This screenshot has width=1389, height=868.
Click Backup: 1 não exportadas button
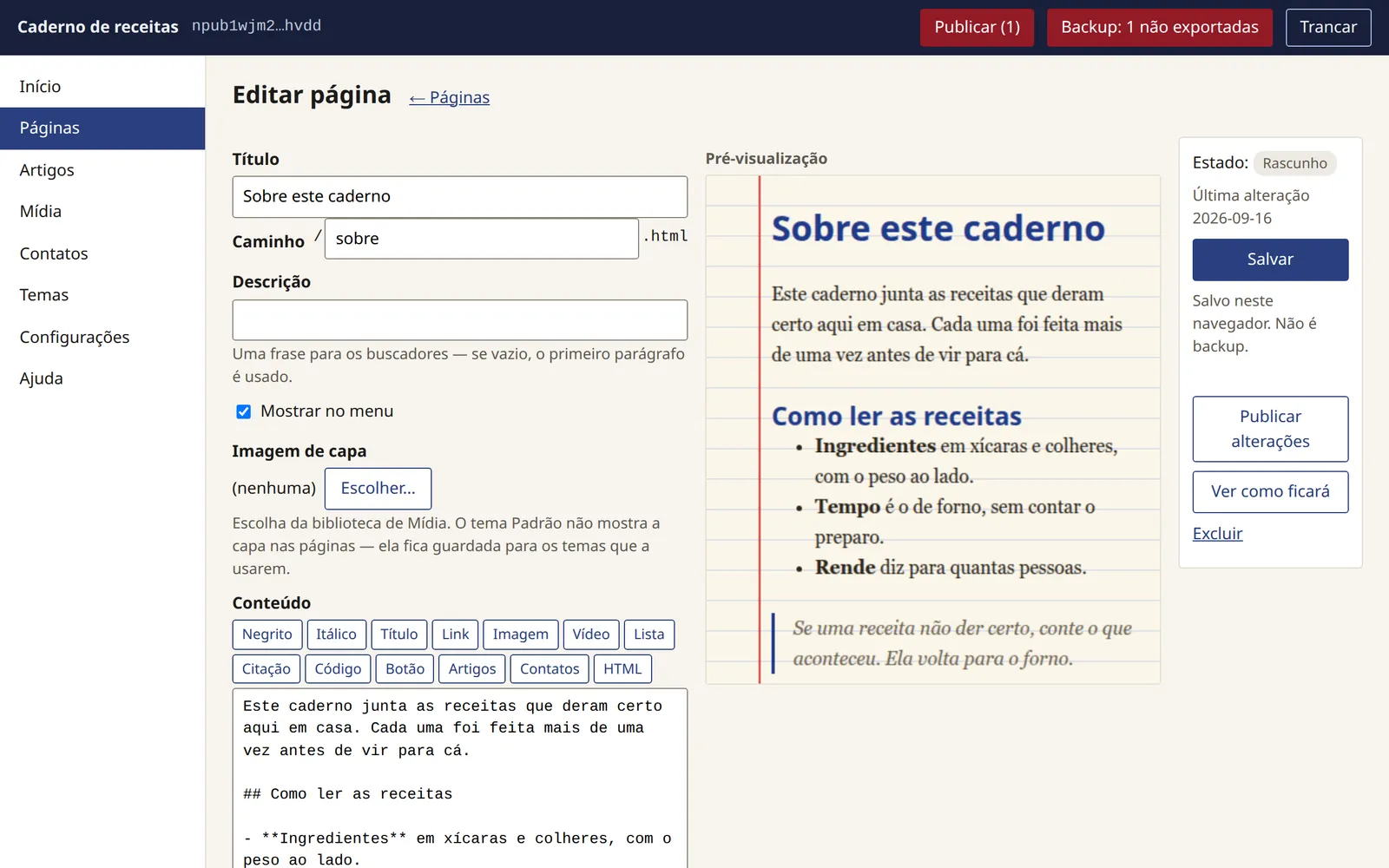(x=1159, y=28)
